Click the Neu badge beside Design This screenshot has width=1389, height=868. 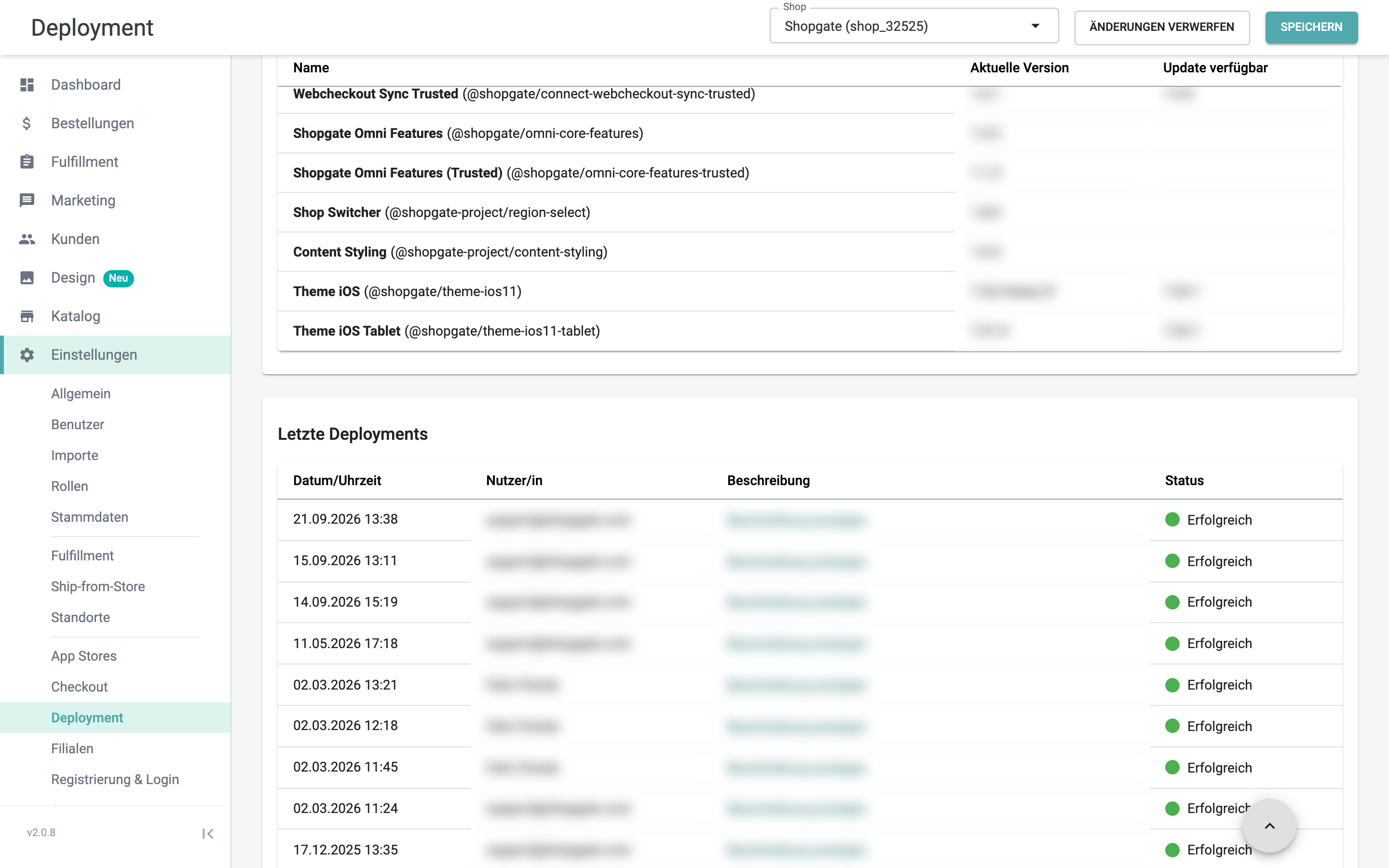point(118,278)
